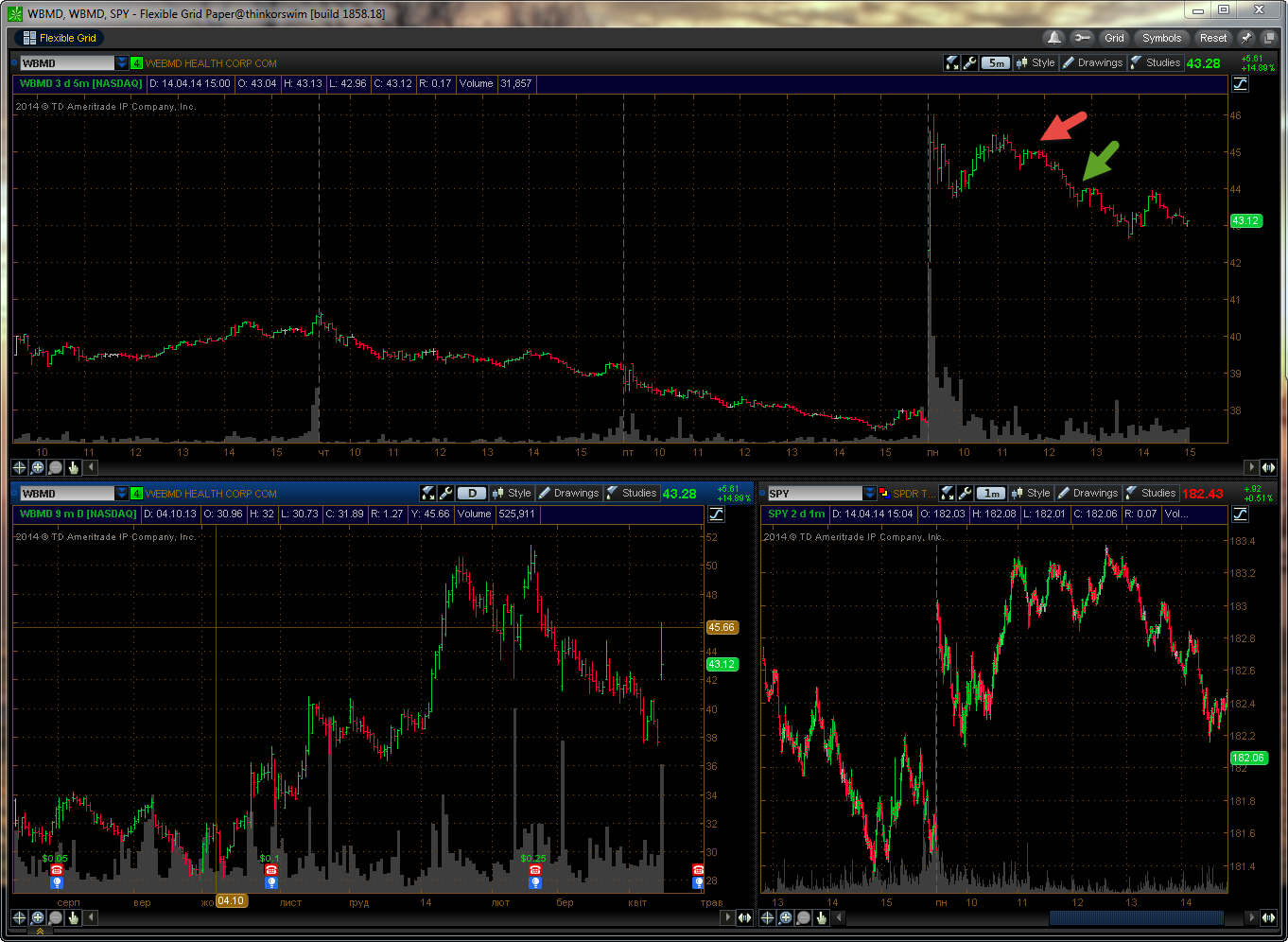Open chart settings wrench in SPY chart

click(x=966, y=493)
